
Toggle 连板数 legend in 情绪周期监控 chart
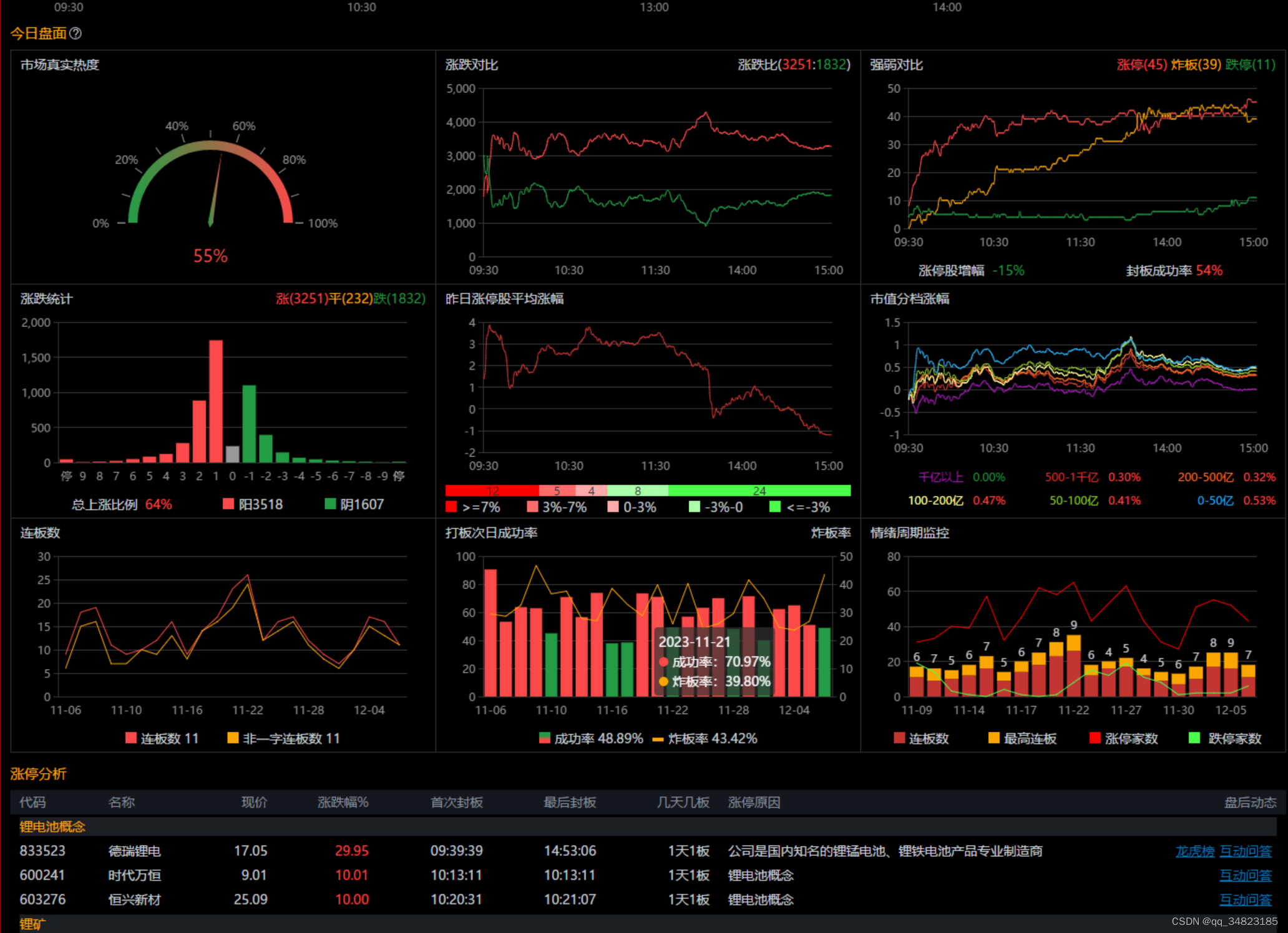pyautogui.click(x=899, y=738)
